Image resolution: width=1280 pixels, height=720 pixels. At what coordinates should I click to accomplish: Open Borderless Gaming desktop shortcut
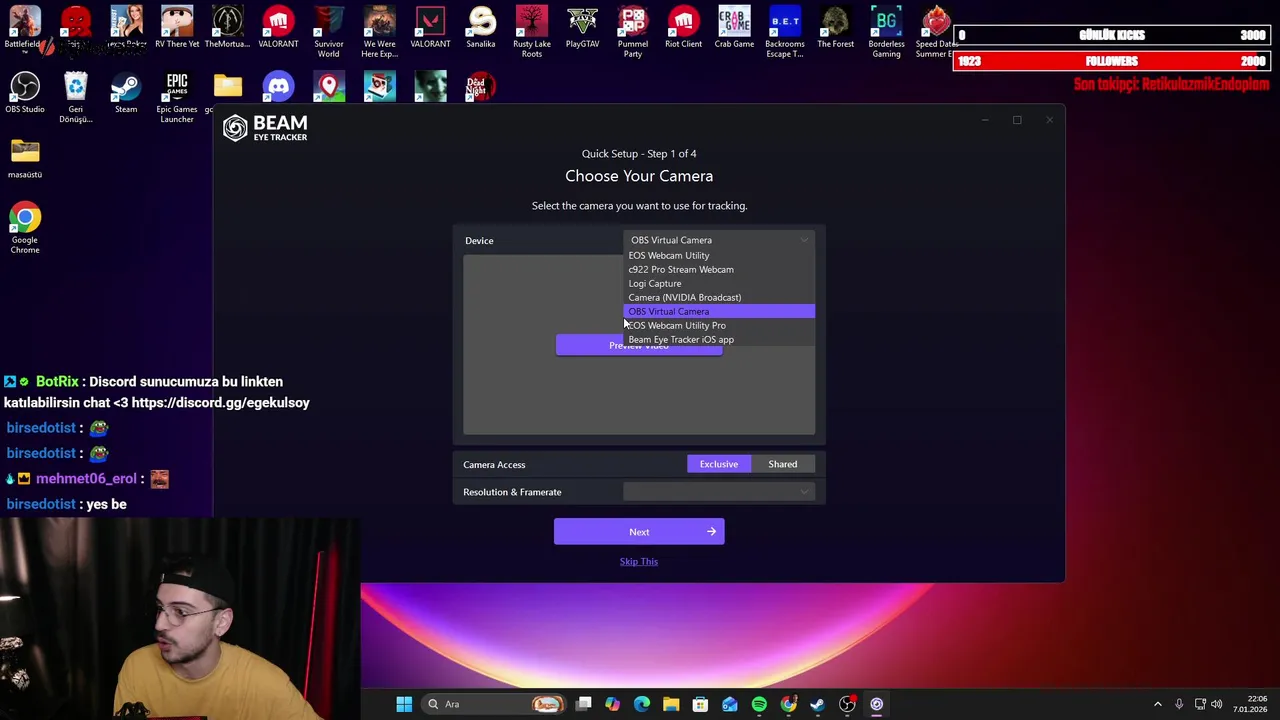pyautogui.click(x=886, y=32)
